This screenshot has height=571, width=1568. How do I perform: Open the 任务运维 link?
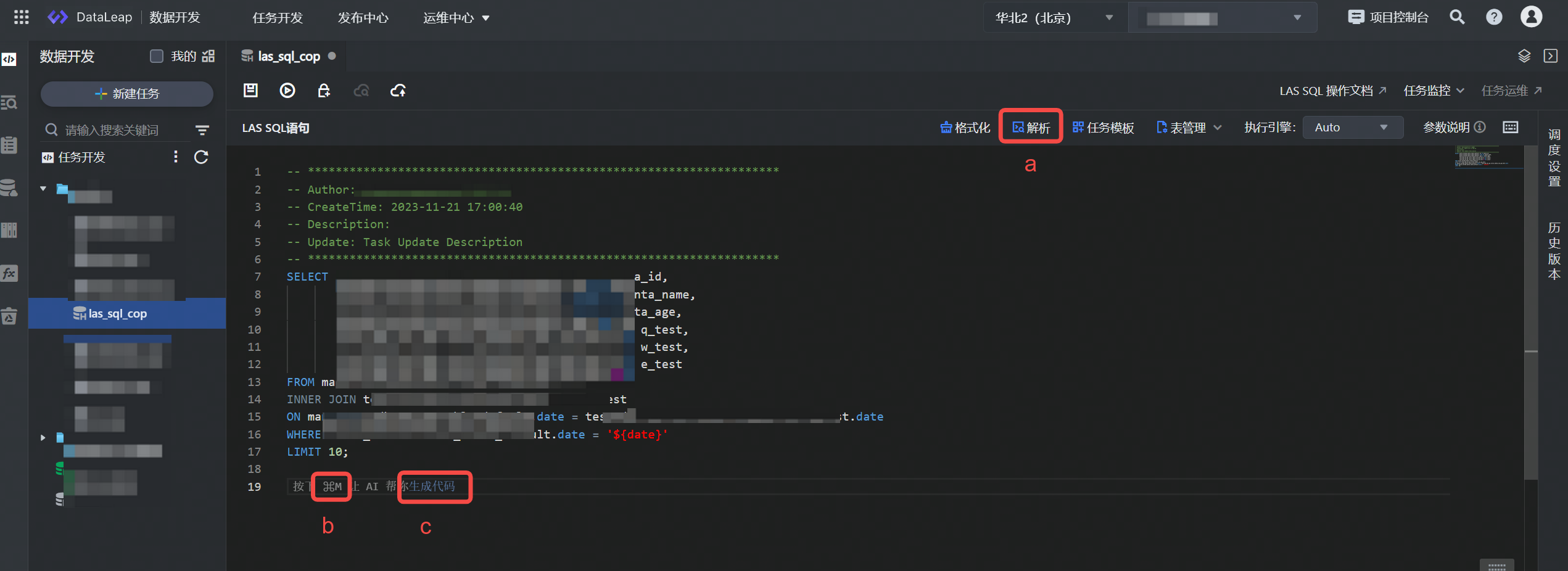click(1512, 91)
